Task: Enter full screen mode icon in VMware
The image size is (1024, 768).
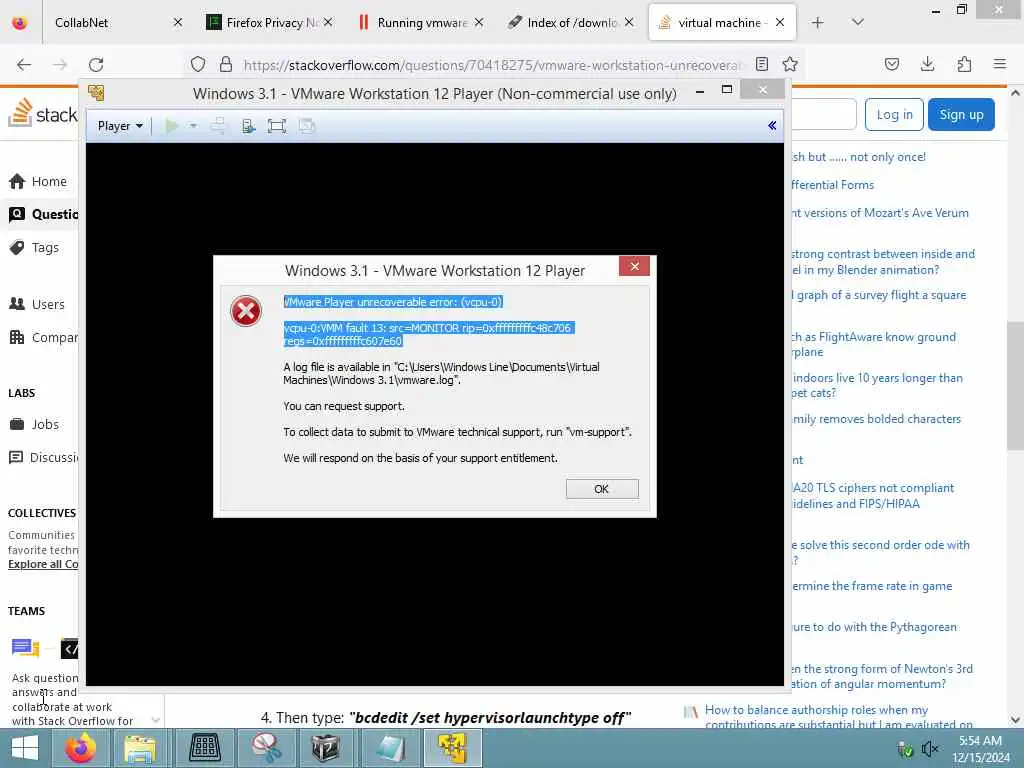Action: (277, 126)
